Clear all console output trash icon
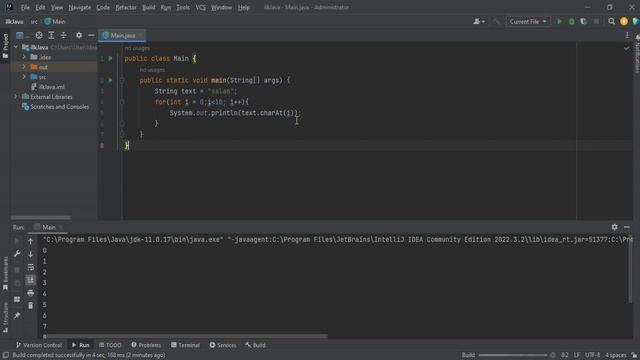640x360 pixels. [31, 306]
